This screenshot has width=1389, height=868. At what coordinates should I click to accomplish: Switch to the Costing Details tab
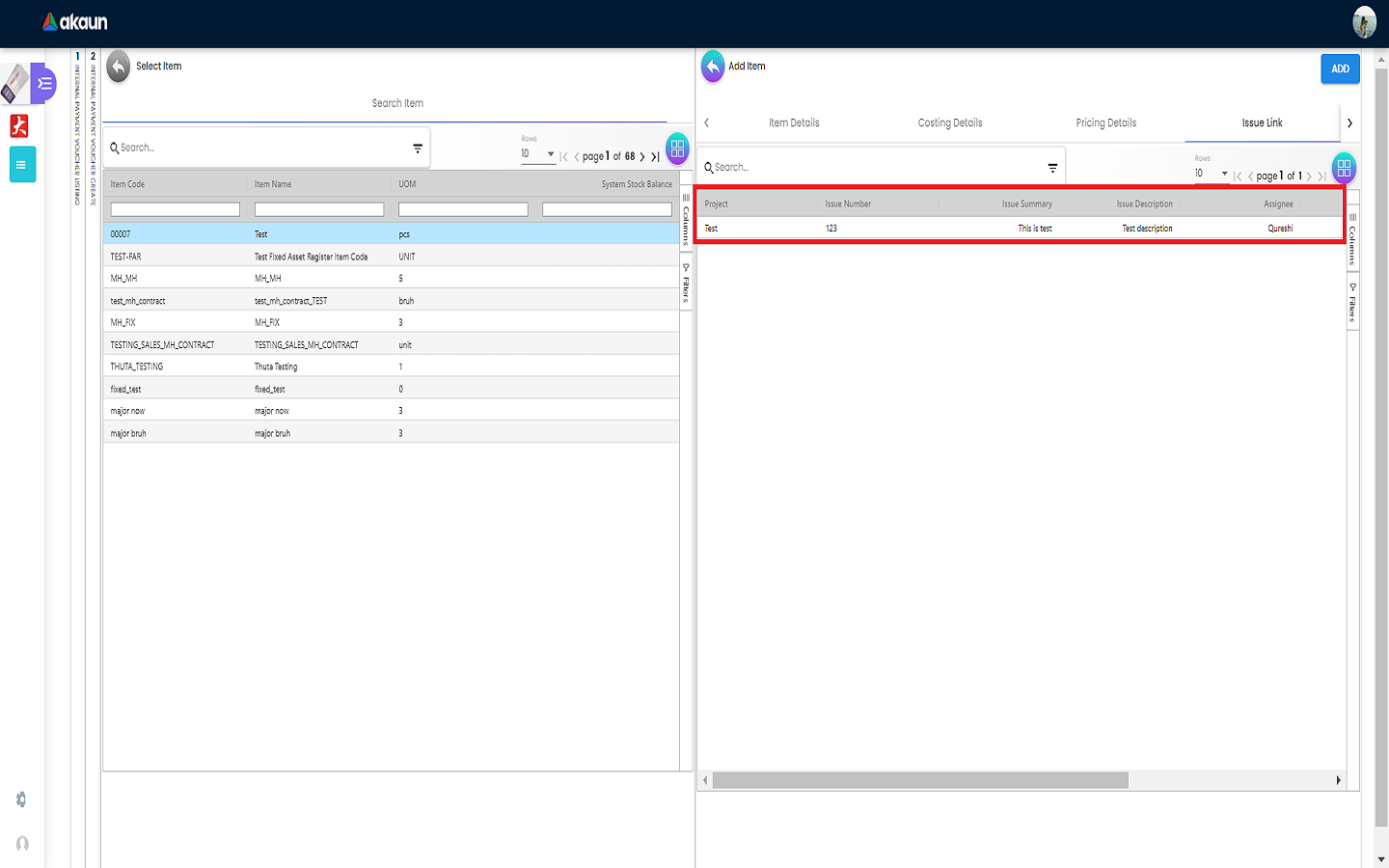click(x=949, y=123)
